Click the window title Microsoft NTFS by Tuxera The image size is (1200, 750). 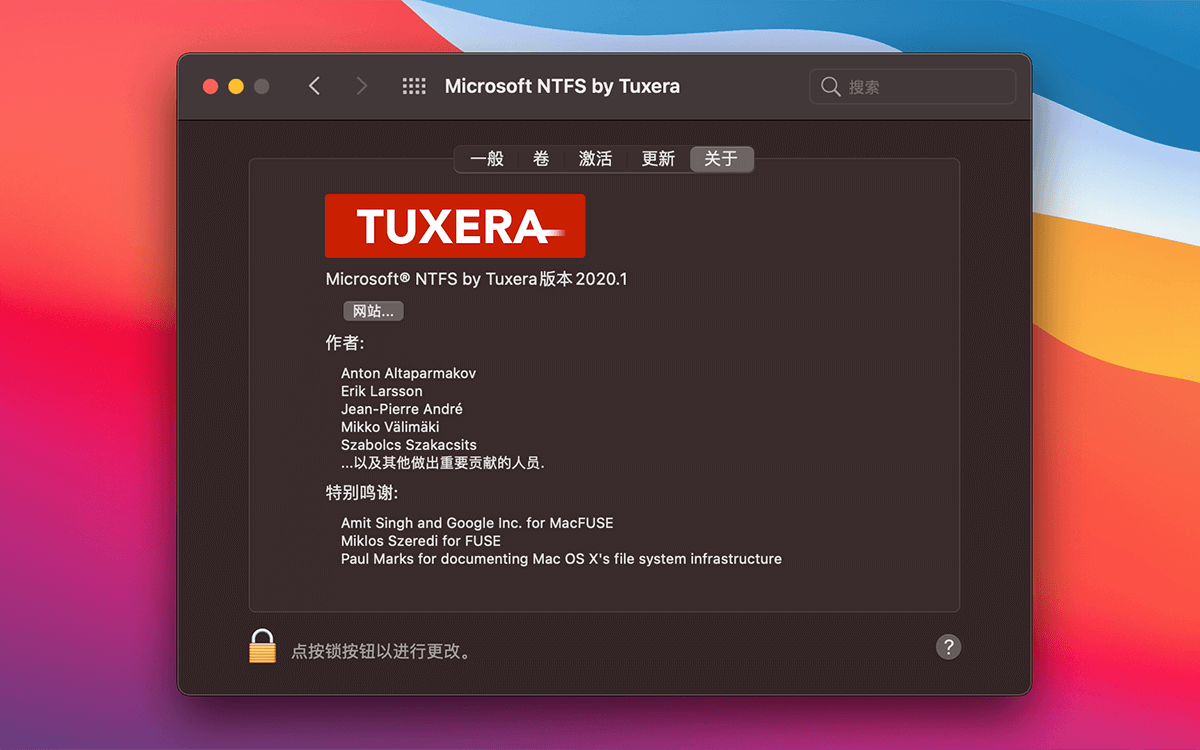point(562,86)
